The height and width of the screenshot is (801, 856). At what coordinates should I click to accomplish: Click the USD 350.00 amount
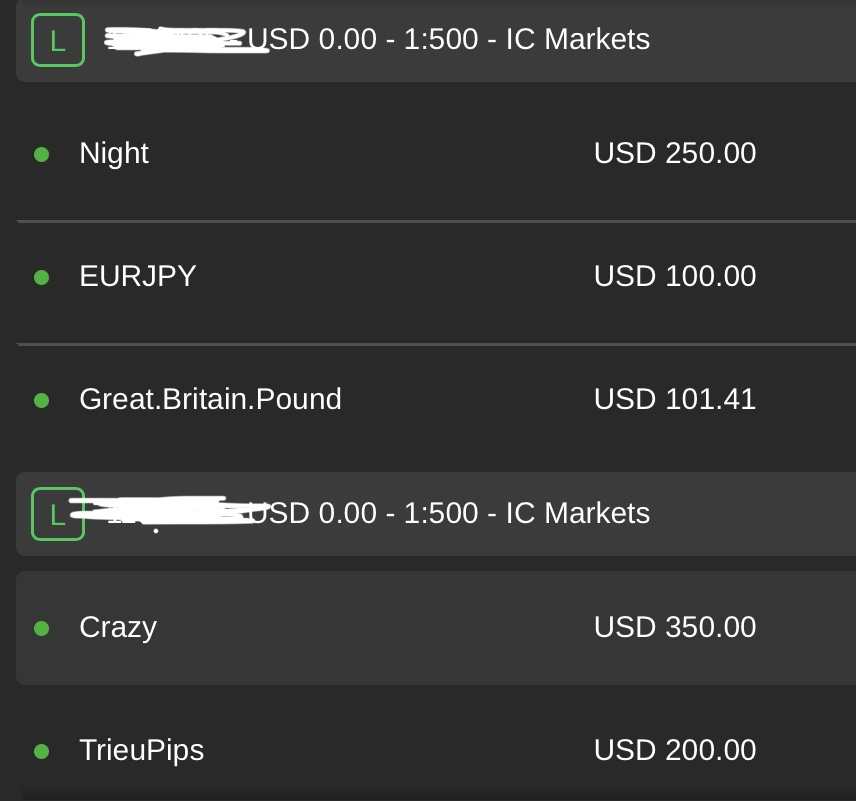675,627
